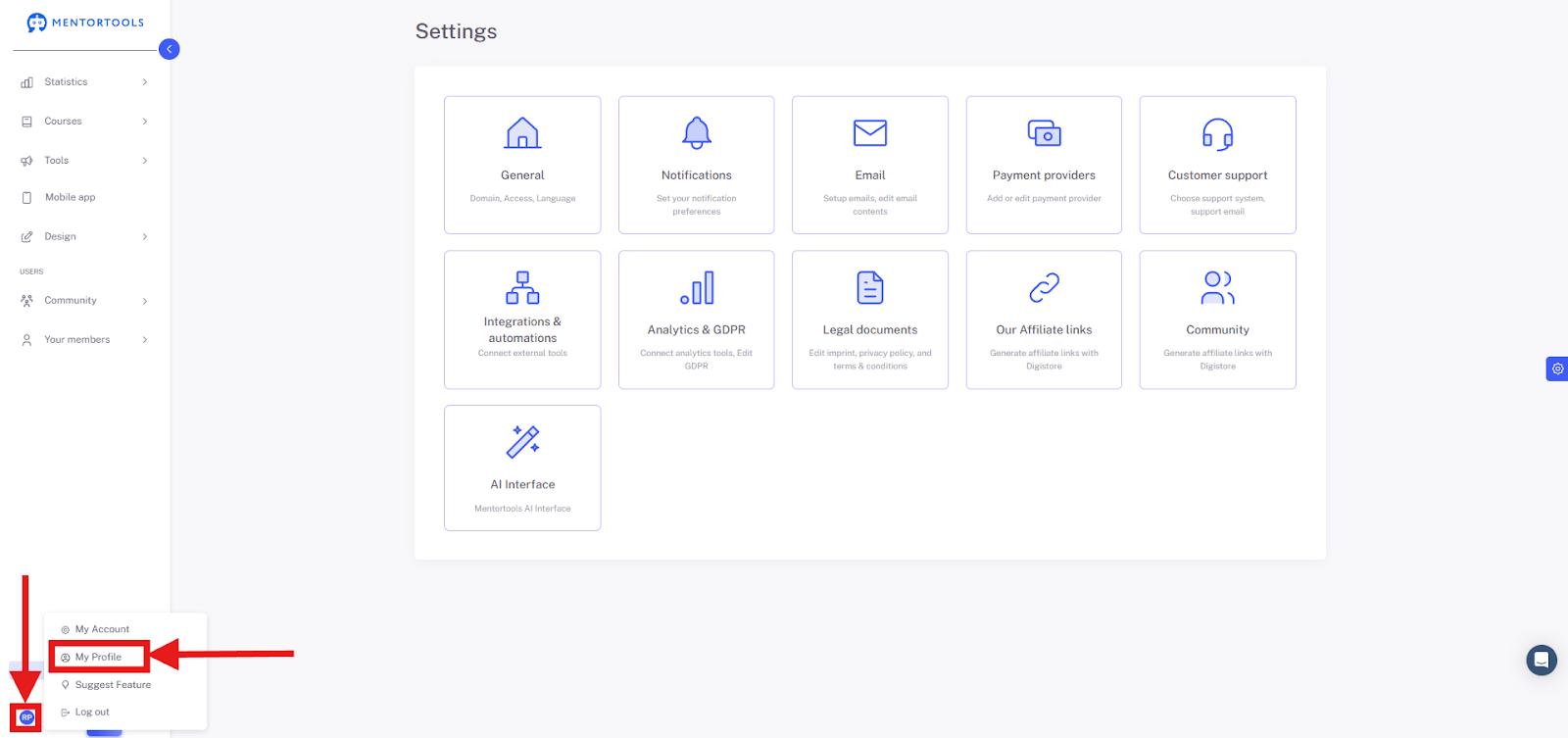Viewport: 1568px width, 738px height.
Task: Select Suggest Feature in the user menu
Action: (113, 685)
